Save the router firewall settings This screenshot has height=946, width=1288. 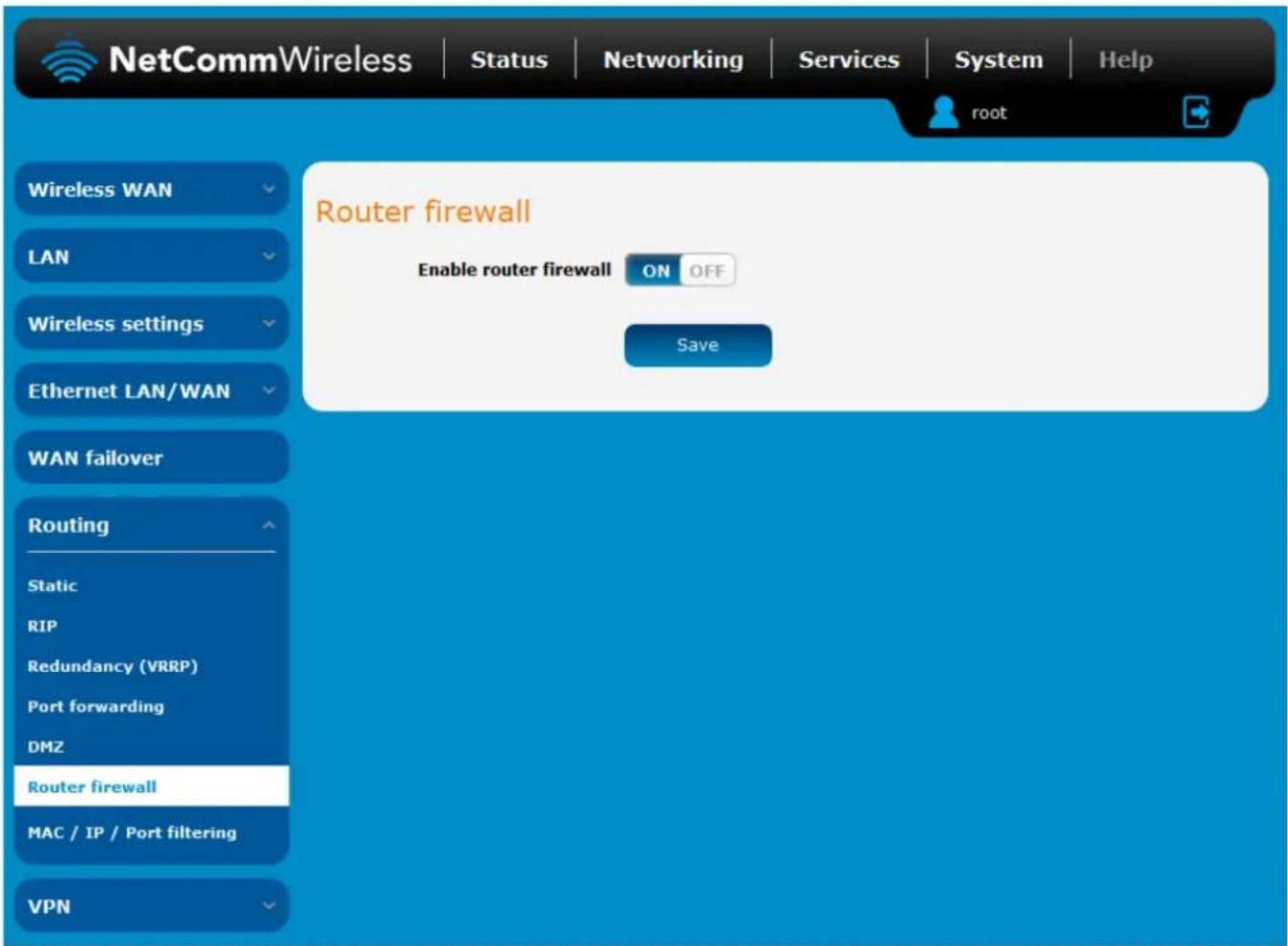[698, 345]
